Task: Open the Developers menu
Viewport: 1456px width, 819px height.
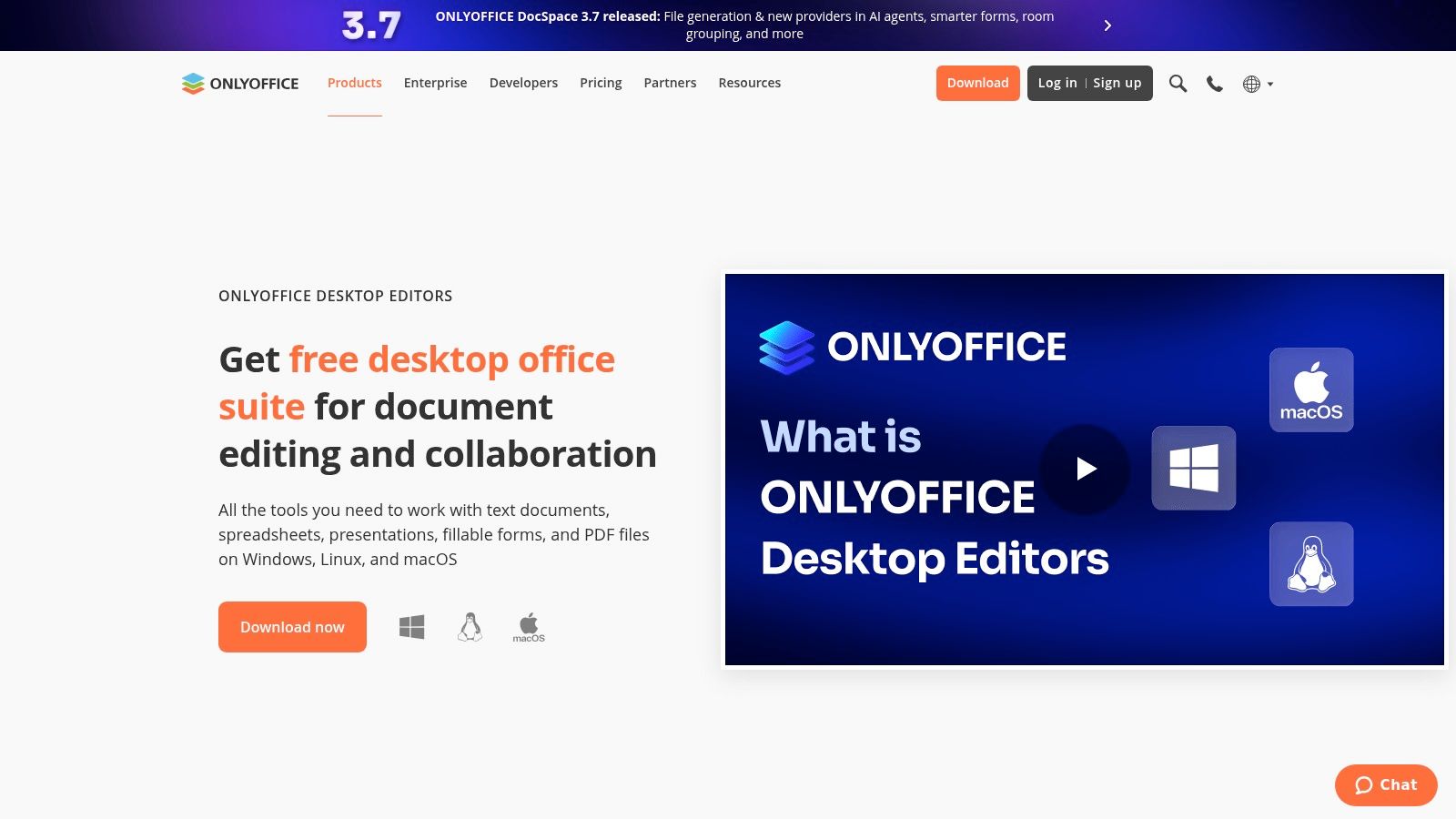Action: click(x=523, y=83)
